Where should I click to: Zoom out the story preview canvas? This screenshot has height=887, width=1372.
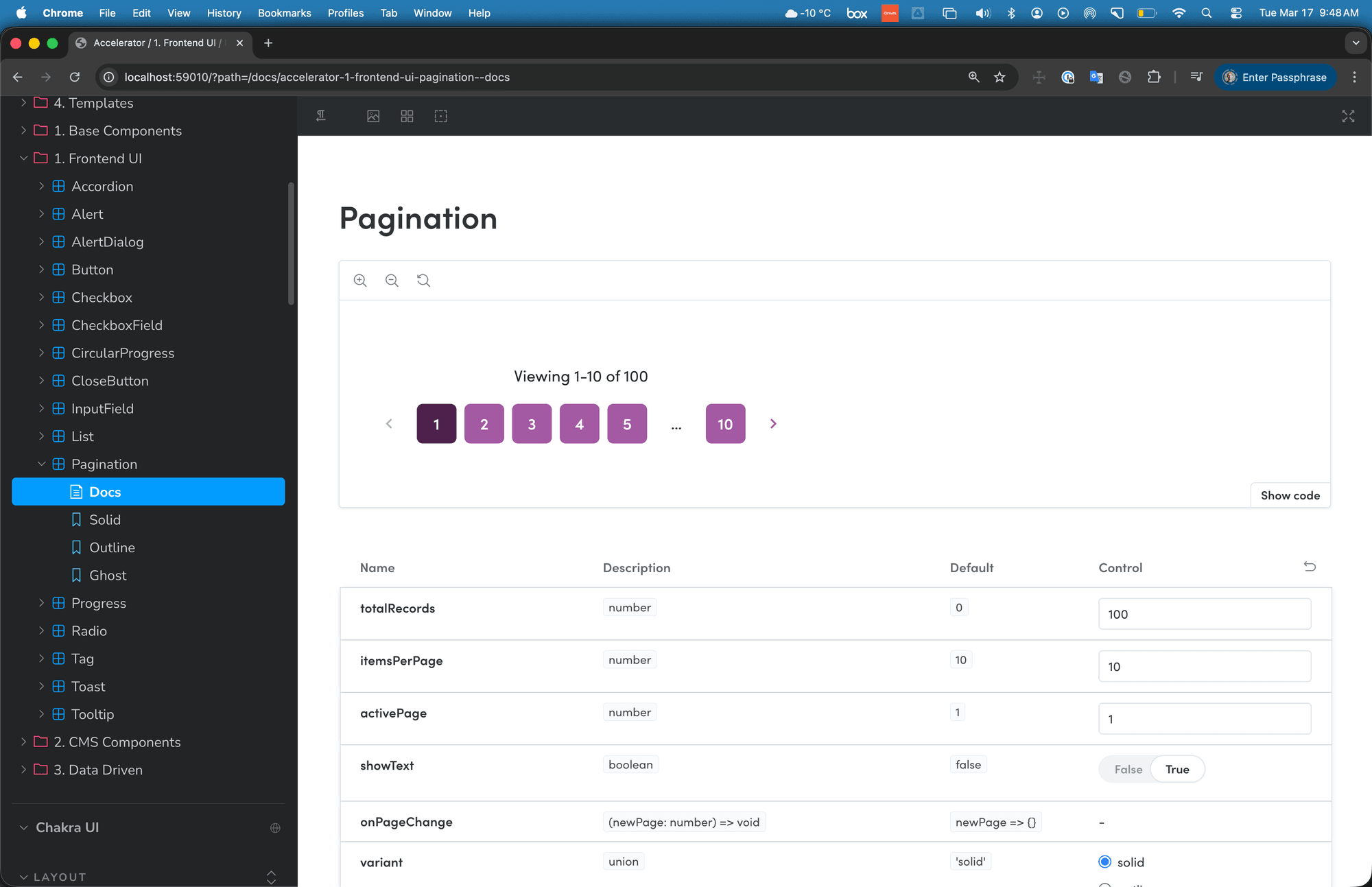[x=392, y=280]
